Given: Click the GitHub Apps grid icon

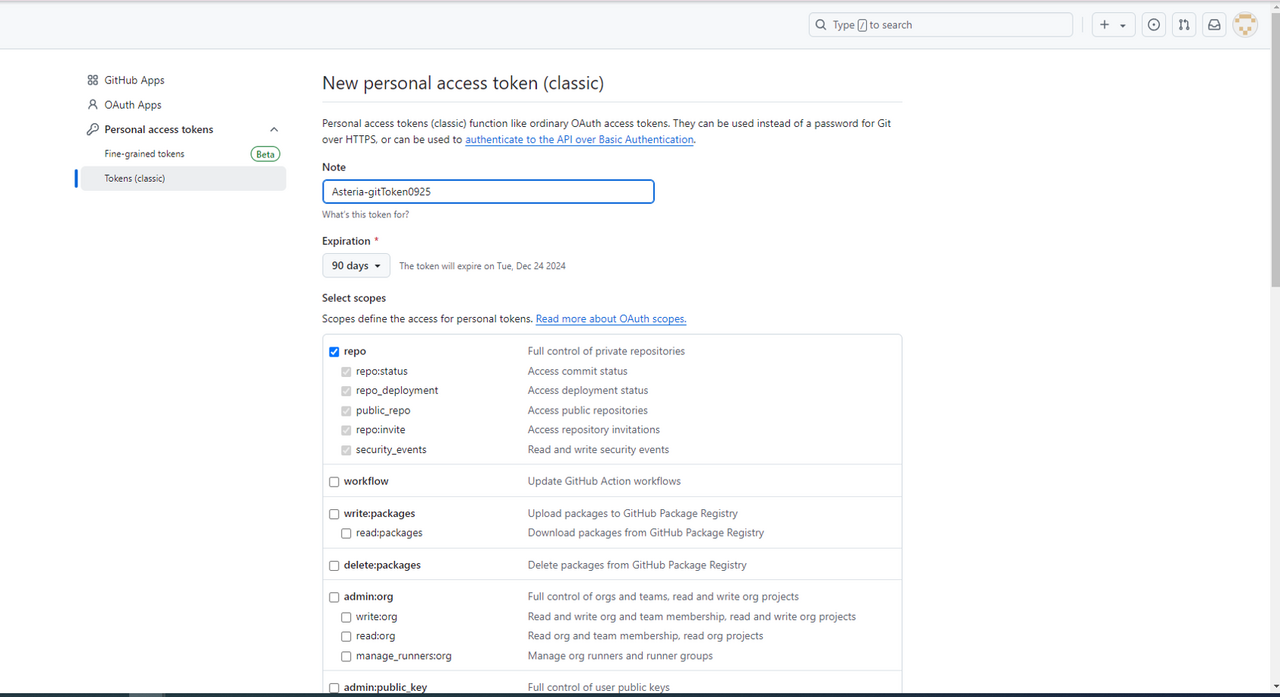Looking at the screenshot, I should (x=93, y=80).
